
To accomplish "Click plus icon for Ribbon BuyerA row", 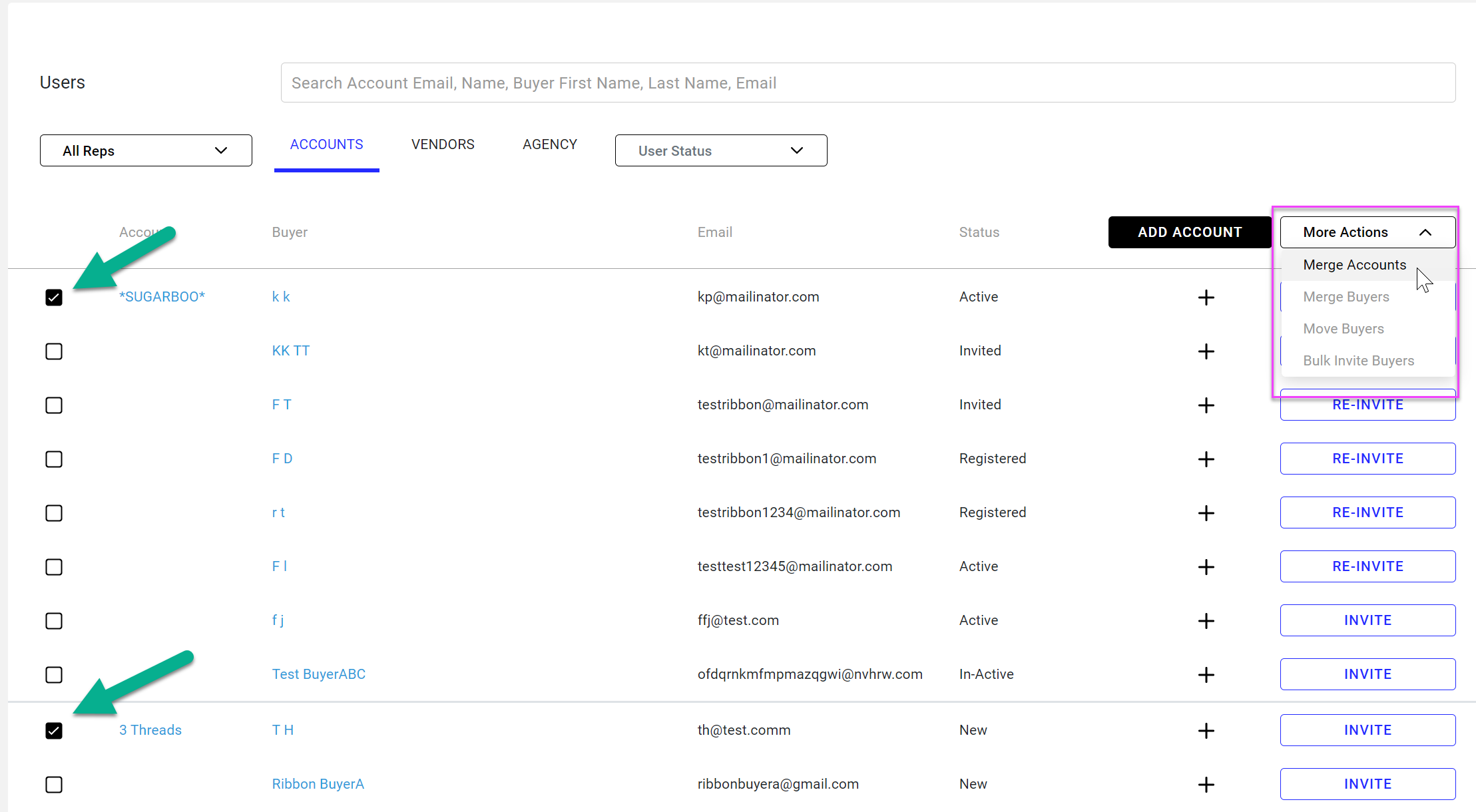I will tap(1206, 785).
